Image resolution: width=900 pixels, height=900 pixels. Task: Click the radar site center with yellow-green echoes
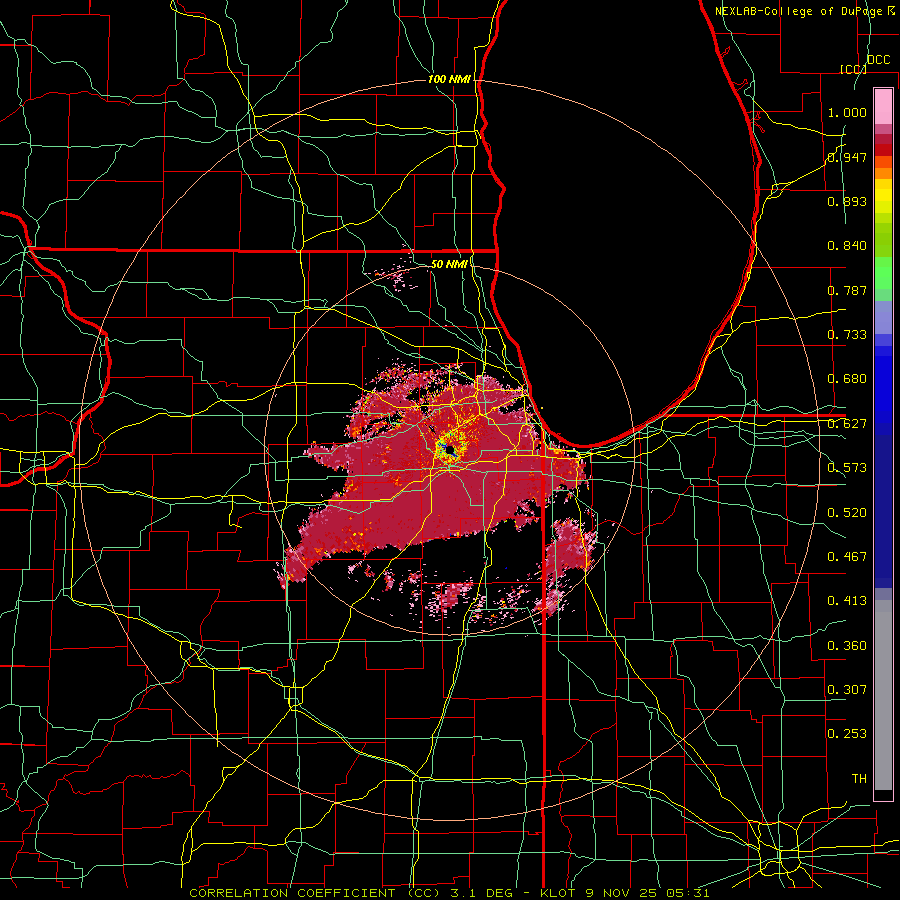[448, 448]
